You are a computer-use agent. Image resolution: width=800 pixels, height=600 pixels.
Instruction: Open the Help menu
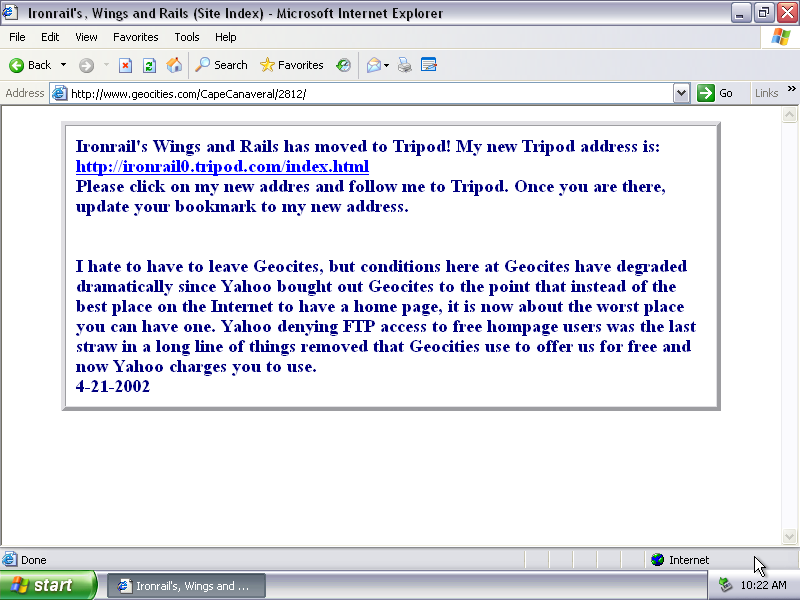click(226, 37)
